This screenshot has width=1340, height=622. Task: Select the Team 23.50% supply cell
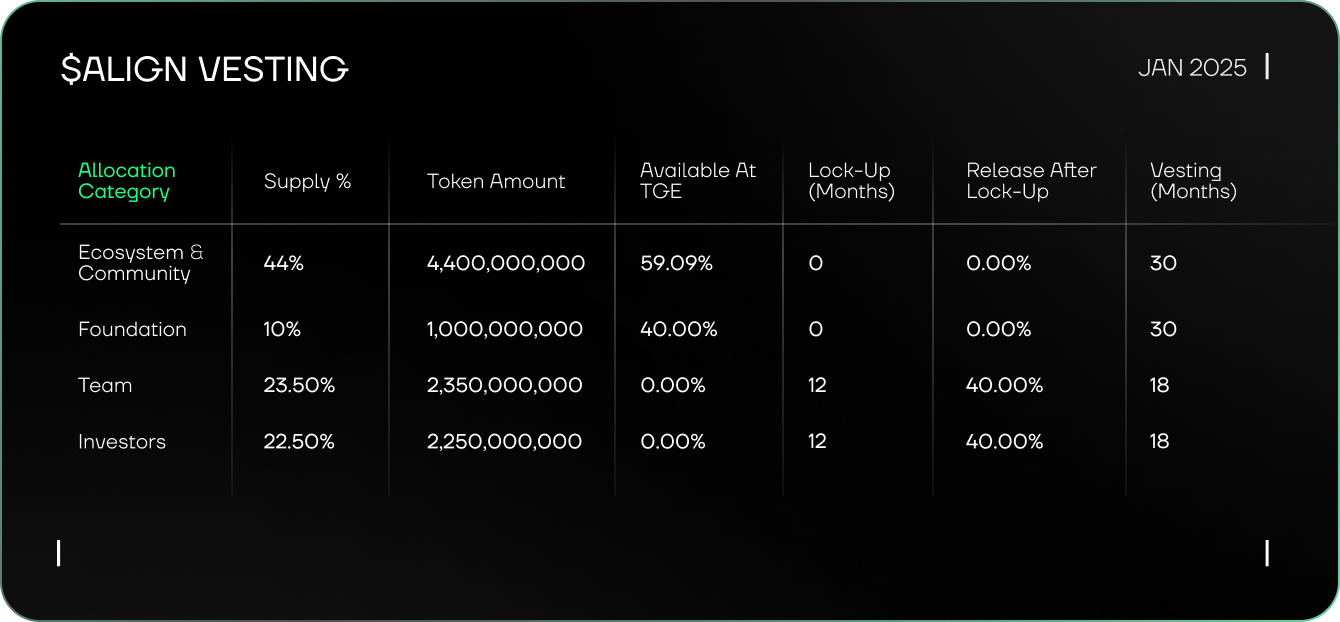[x=299, y=385]
